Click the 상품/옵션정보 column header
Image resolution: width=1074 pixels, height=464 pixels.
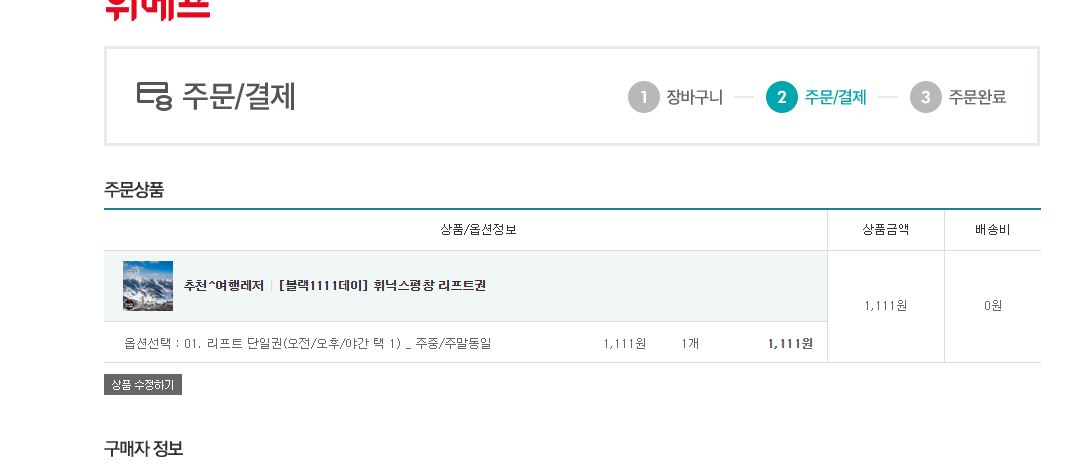[478, 230]
